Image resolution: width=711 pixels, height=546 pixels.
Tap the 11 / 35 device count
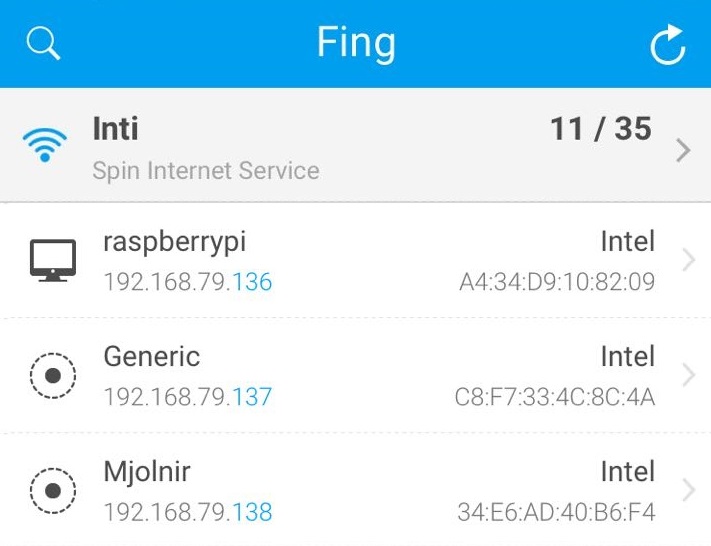pos(600,129)
